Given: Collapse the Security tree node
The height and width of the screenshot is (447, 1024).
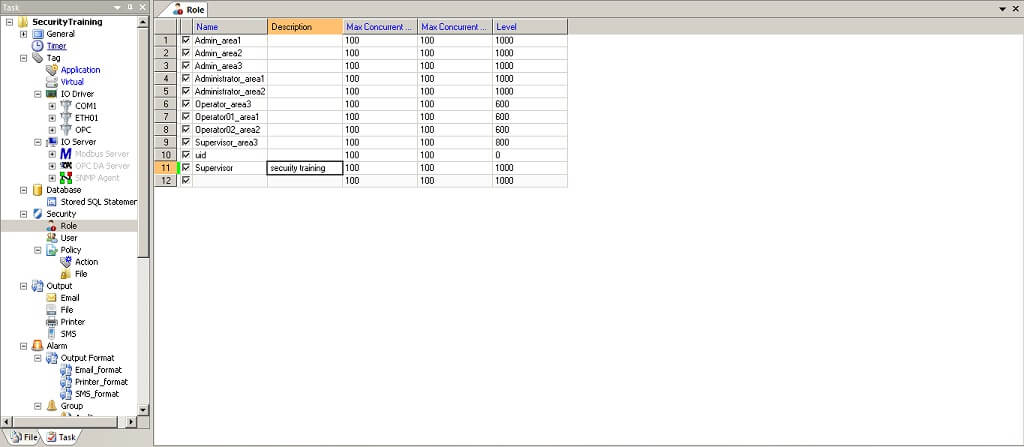Looking at the screenshot, I should pyautogui.click(x=24, y=214).
